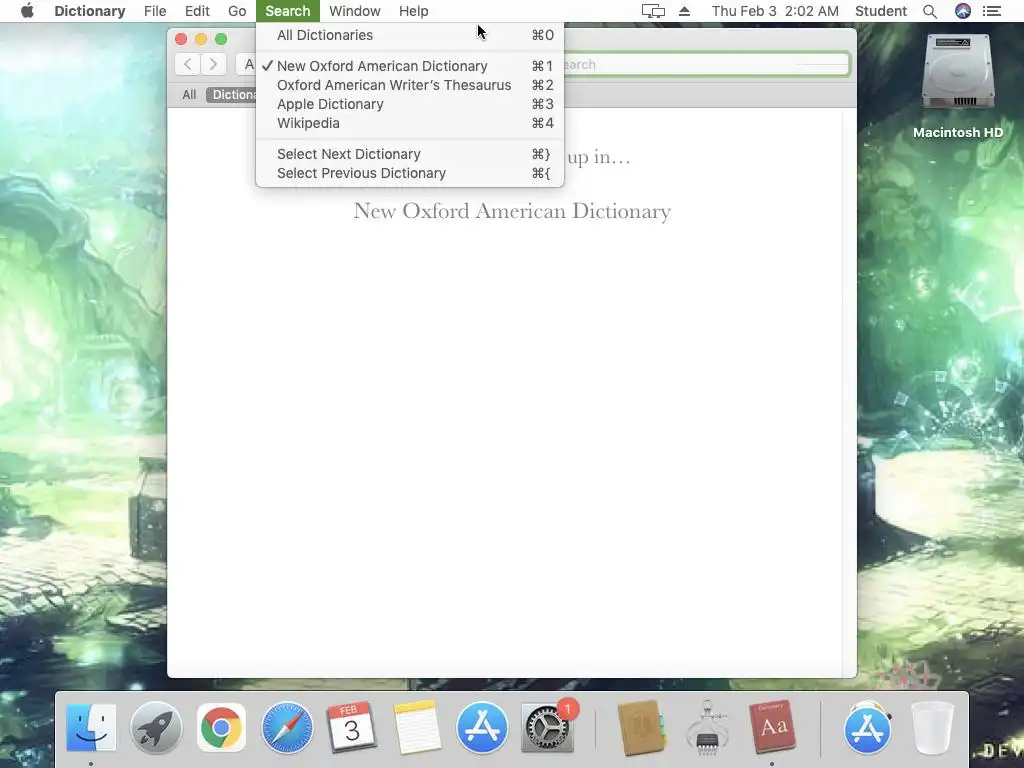Choose Apple Dictionary from Search menu
The height and width of the screenshot is (768, 1024).
(x=409, y=104)
